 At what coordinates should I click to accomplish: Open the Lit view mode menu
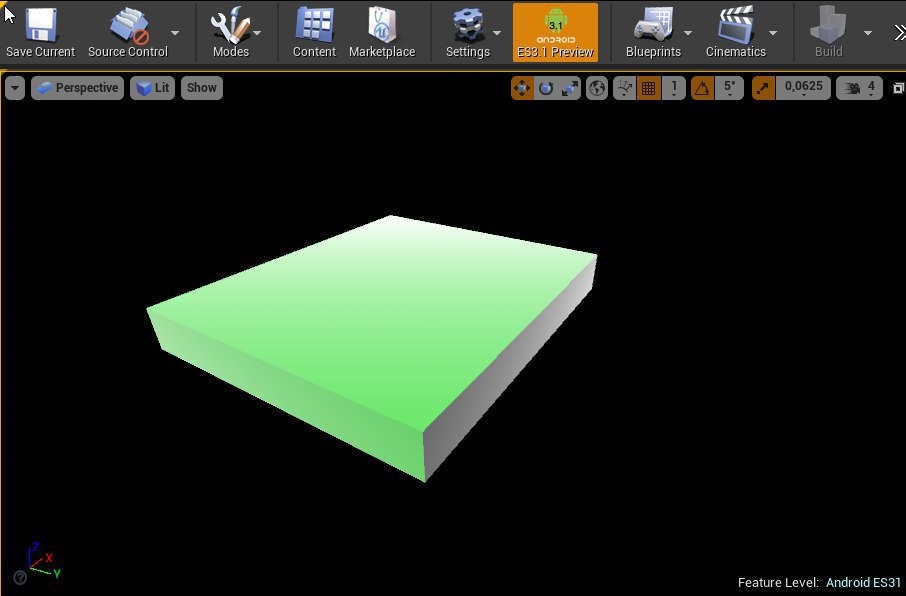(x=153, y=88)
